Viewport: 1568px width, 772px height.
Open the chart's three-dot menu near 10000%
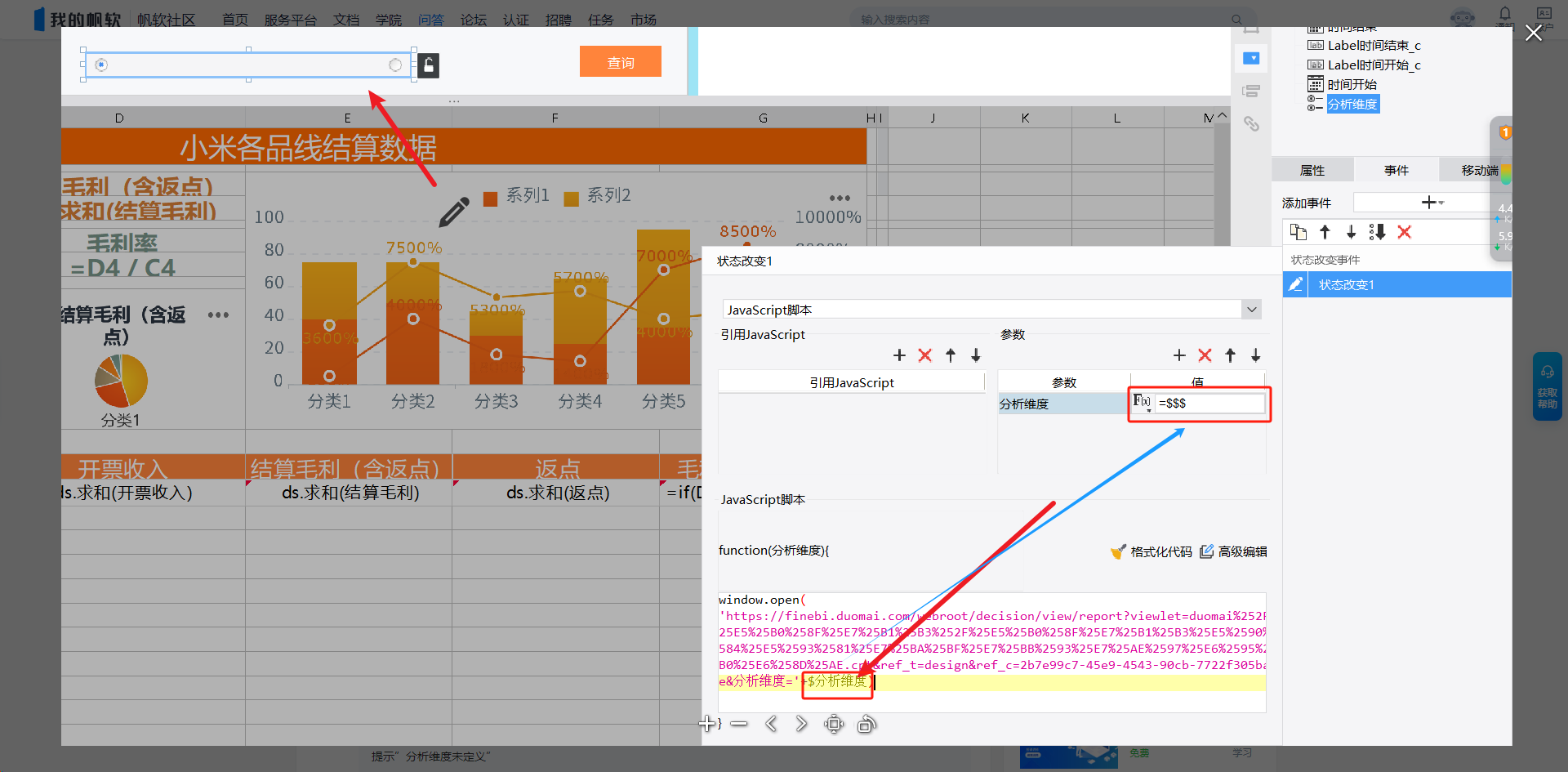840,199
